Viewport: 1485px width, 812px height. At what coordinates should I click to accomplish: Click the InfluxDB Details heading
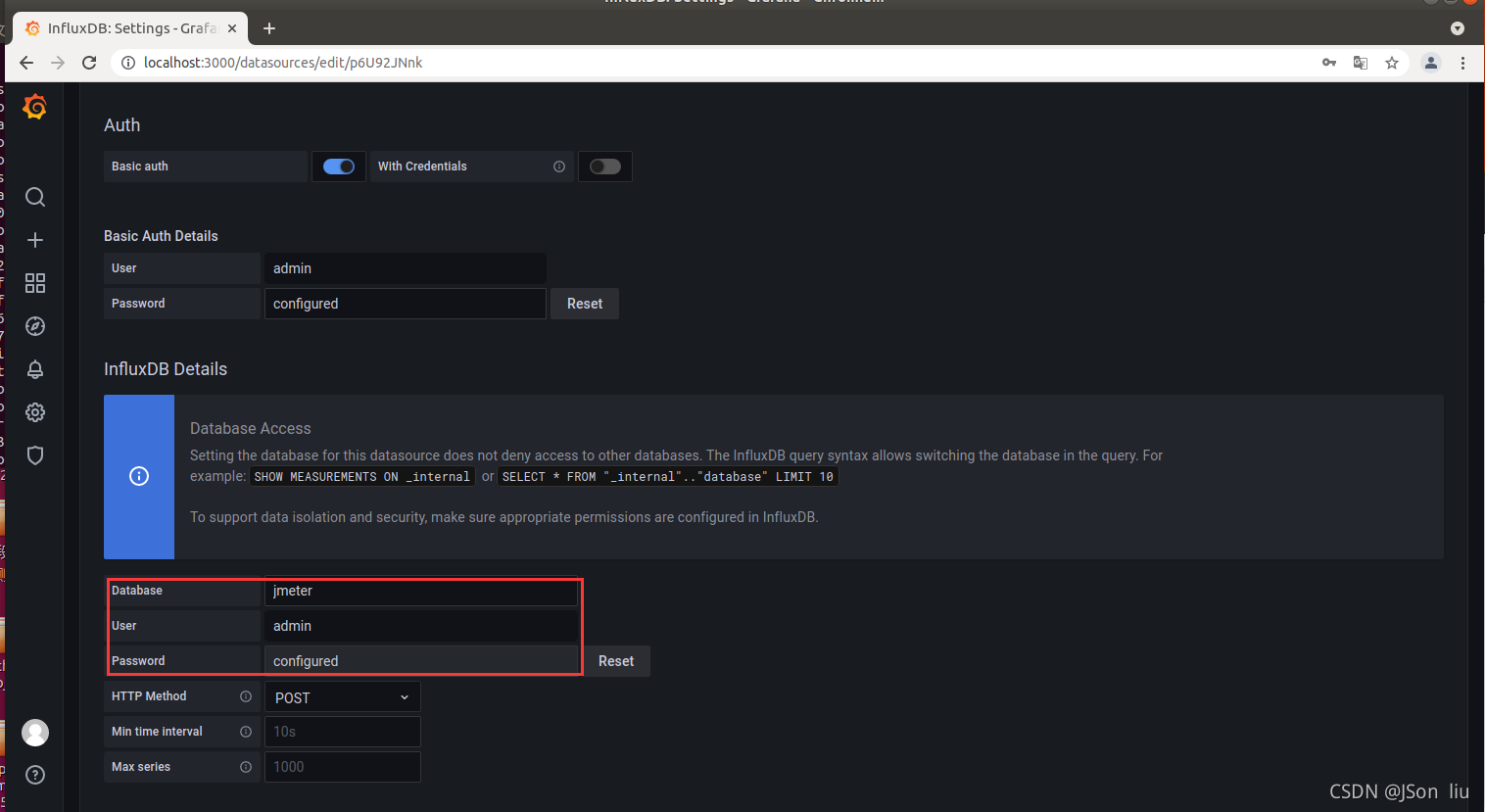click(x=166, y=369)
